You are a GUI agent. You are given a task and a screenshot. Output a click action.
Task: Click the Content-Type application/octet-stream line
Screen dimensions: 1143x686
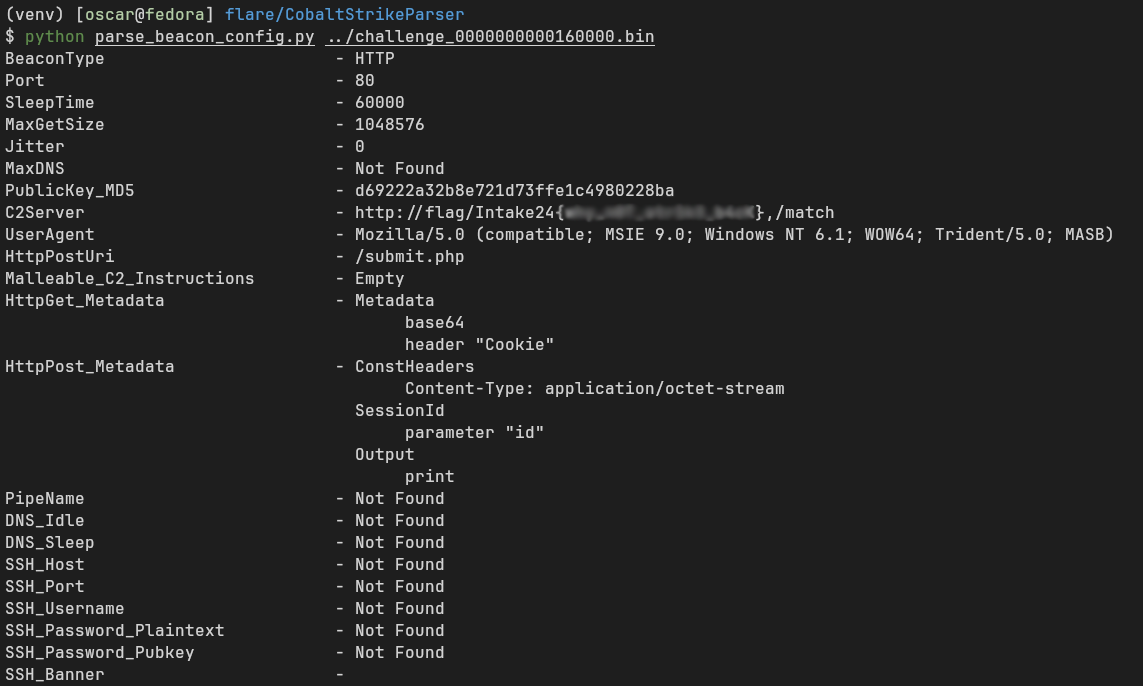[594, 388]
